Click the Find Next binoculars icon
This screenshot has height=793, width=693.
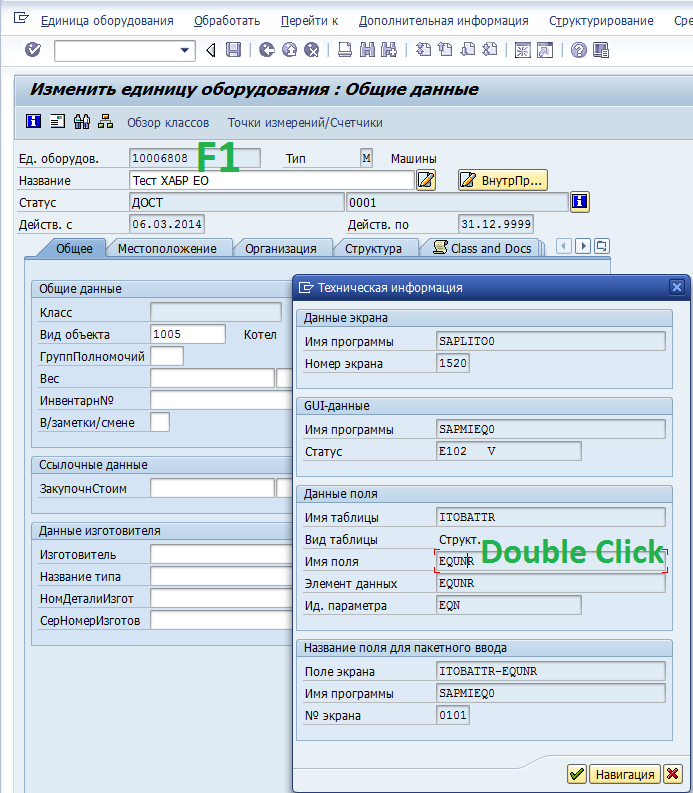tap(389, 50)
